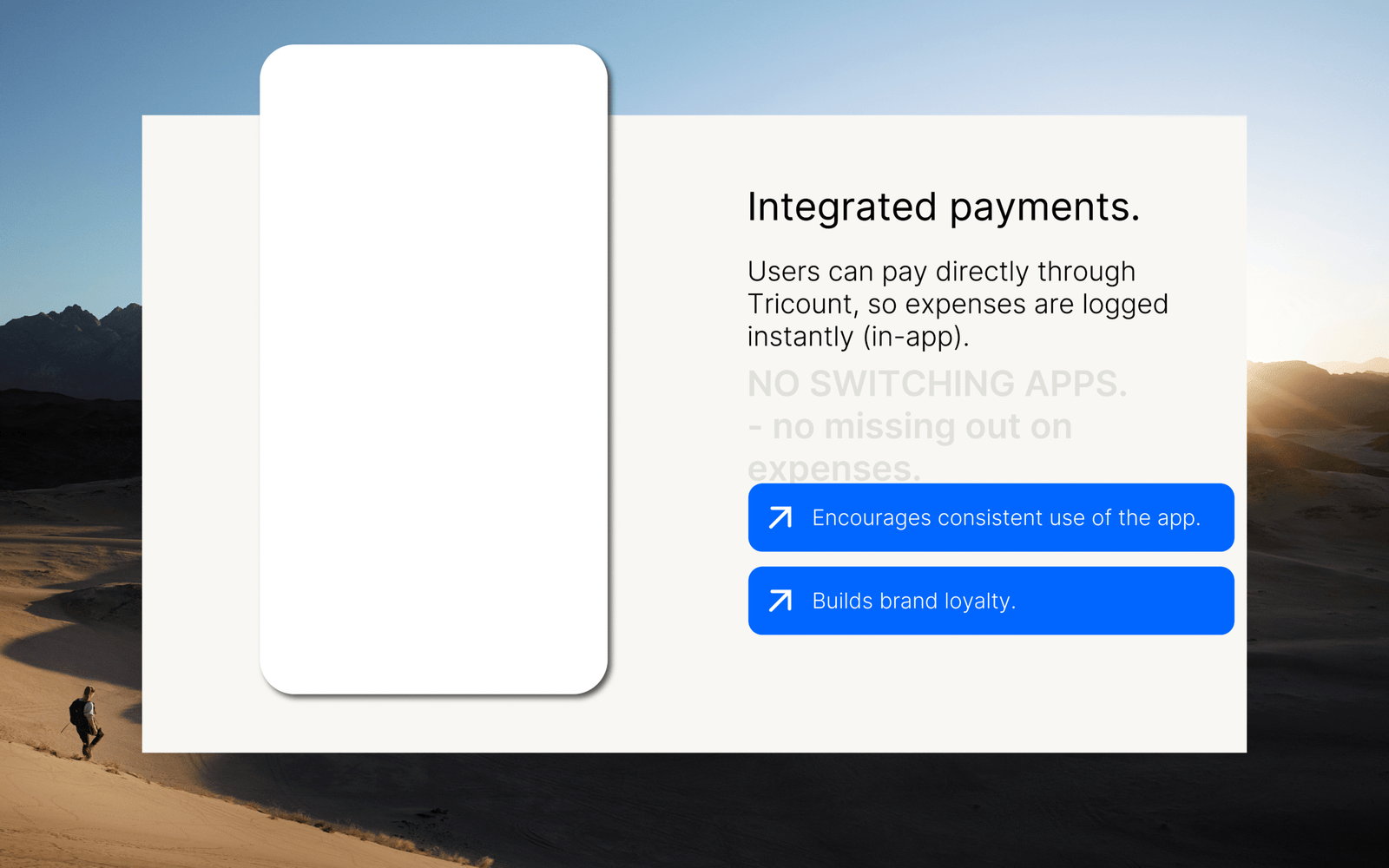
Task: Select the faded '- no missing out on' line
Action: [x=910, y=427]
